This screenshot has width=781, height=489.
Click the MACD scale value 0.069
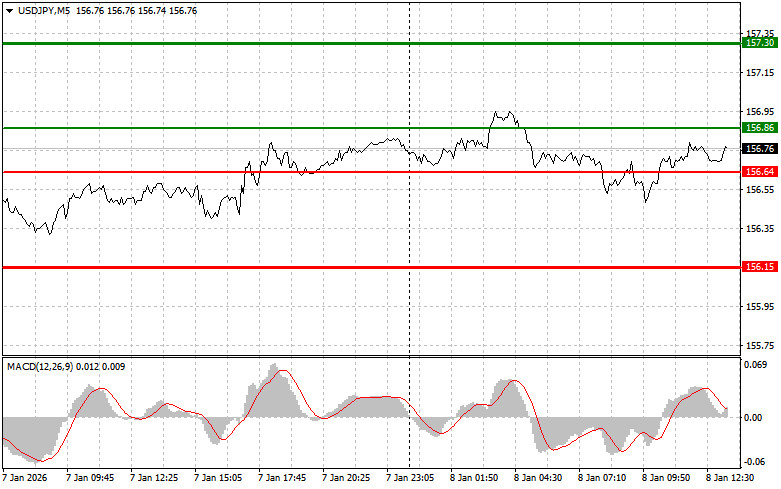point(755,365)
